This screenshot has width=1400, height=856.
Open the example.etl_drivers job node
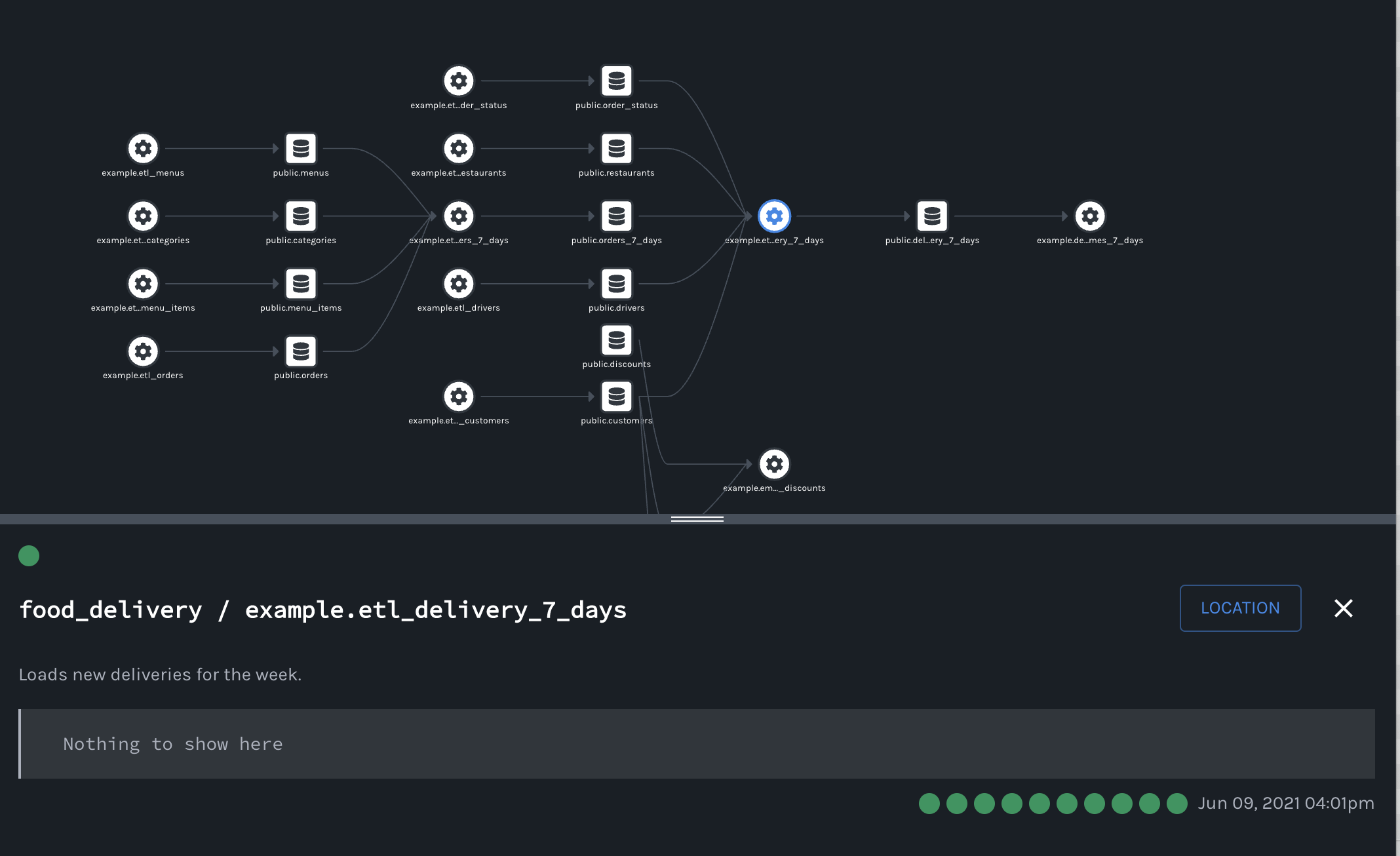point(459,284)
